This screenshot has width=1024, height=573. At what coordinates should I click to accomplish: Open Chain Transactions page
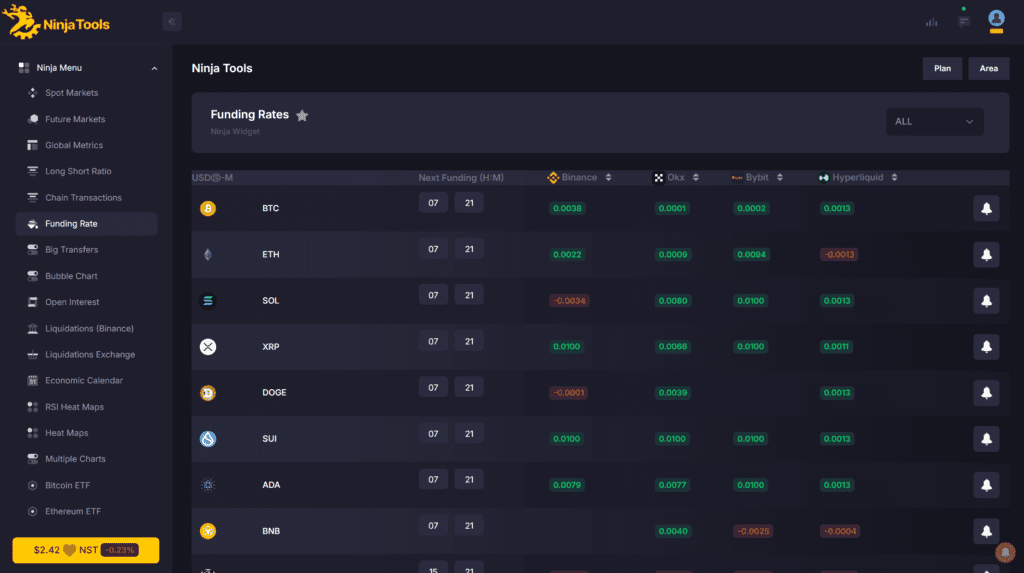pyautogui.click(x=83, y=197)
